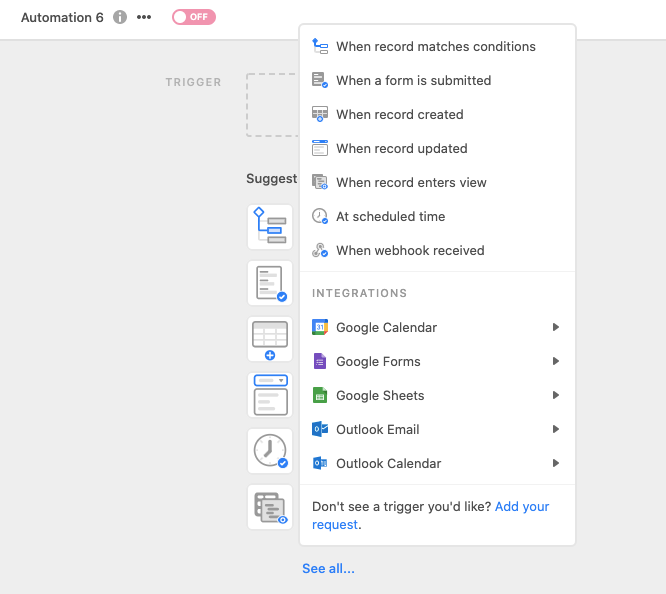Open the three-dot more options menu
666x594 pixels.
(x=144, y=17)
